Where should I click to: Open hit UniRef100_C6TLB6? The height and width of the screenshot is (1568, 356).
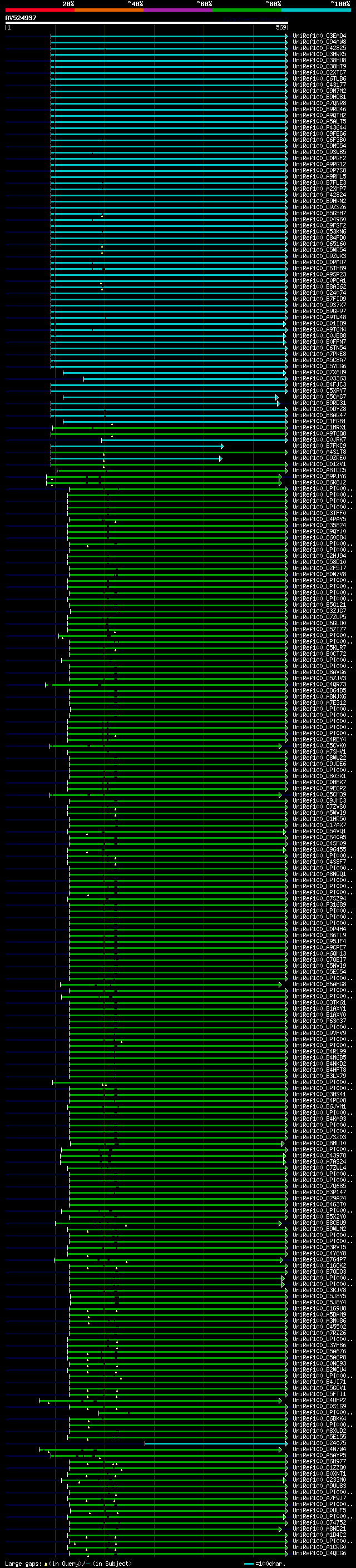coord(319,78)
